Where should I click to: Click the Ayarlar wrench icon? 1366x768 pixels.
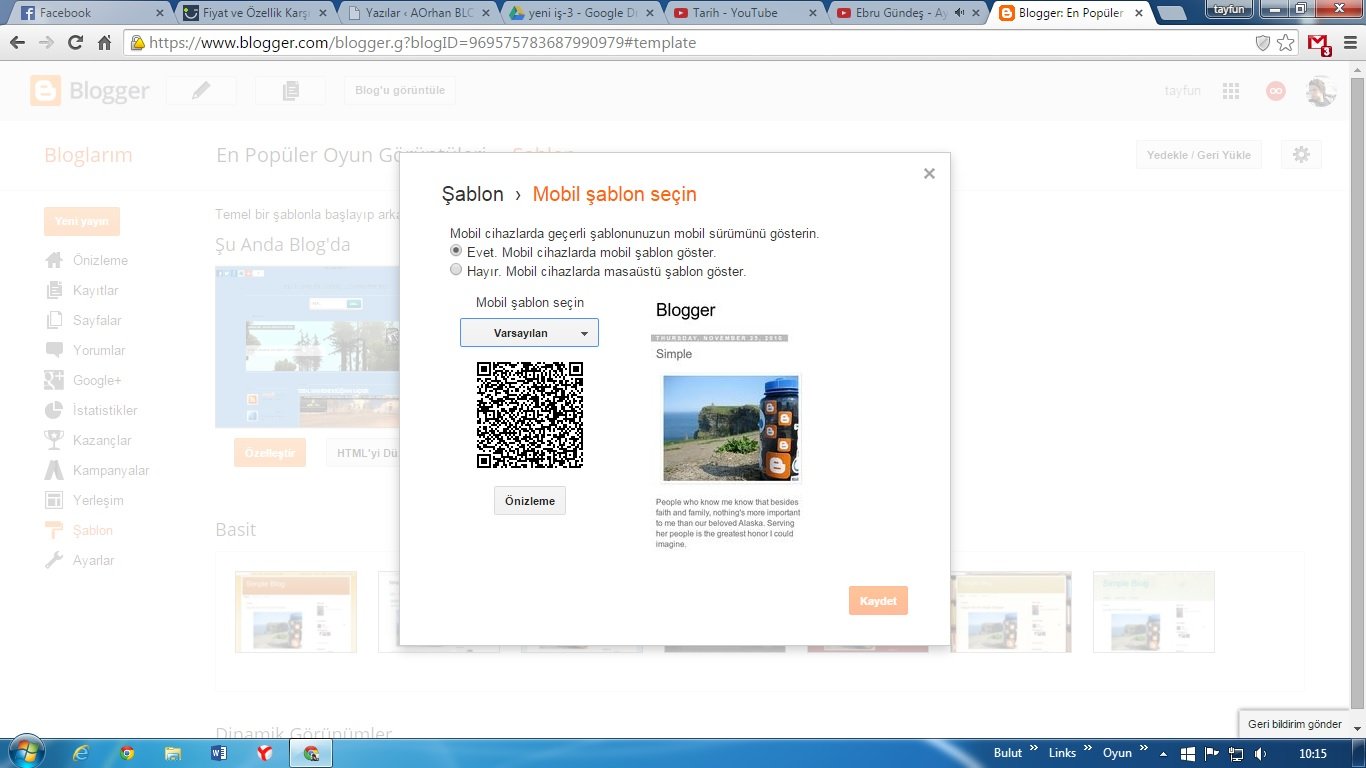pos(54,560)
